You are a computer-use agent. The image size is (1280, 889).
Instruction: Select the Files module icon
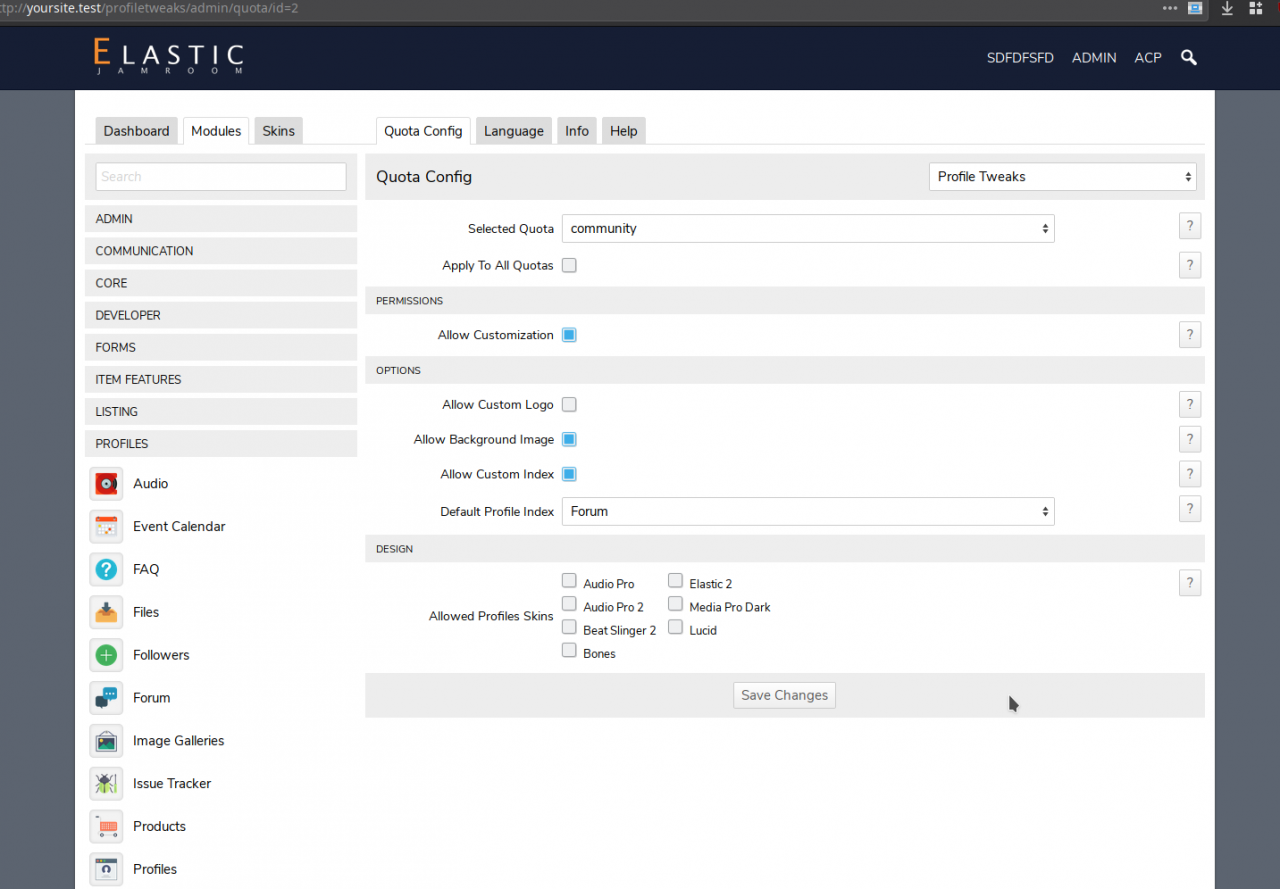click(x=106, y=612)
